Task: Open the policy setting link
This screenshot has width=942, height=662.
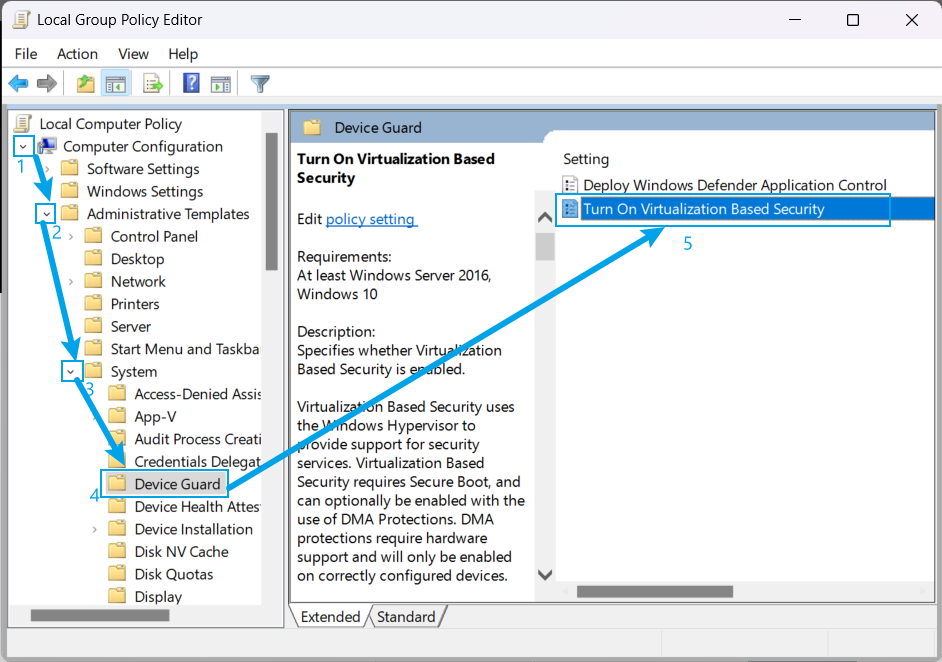Action: click(x=371, y=219)
